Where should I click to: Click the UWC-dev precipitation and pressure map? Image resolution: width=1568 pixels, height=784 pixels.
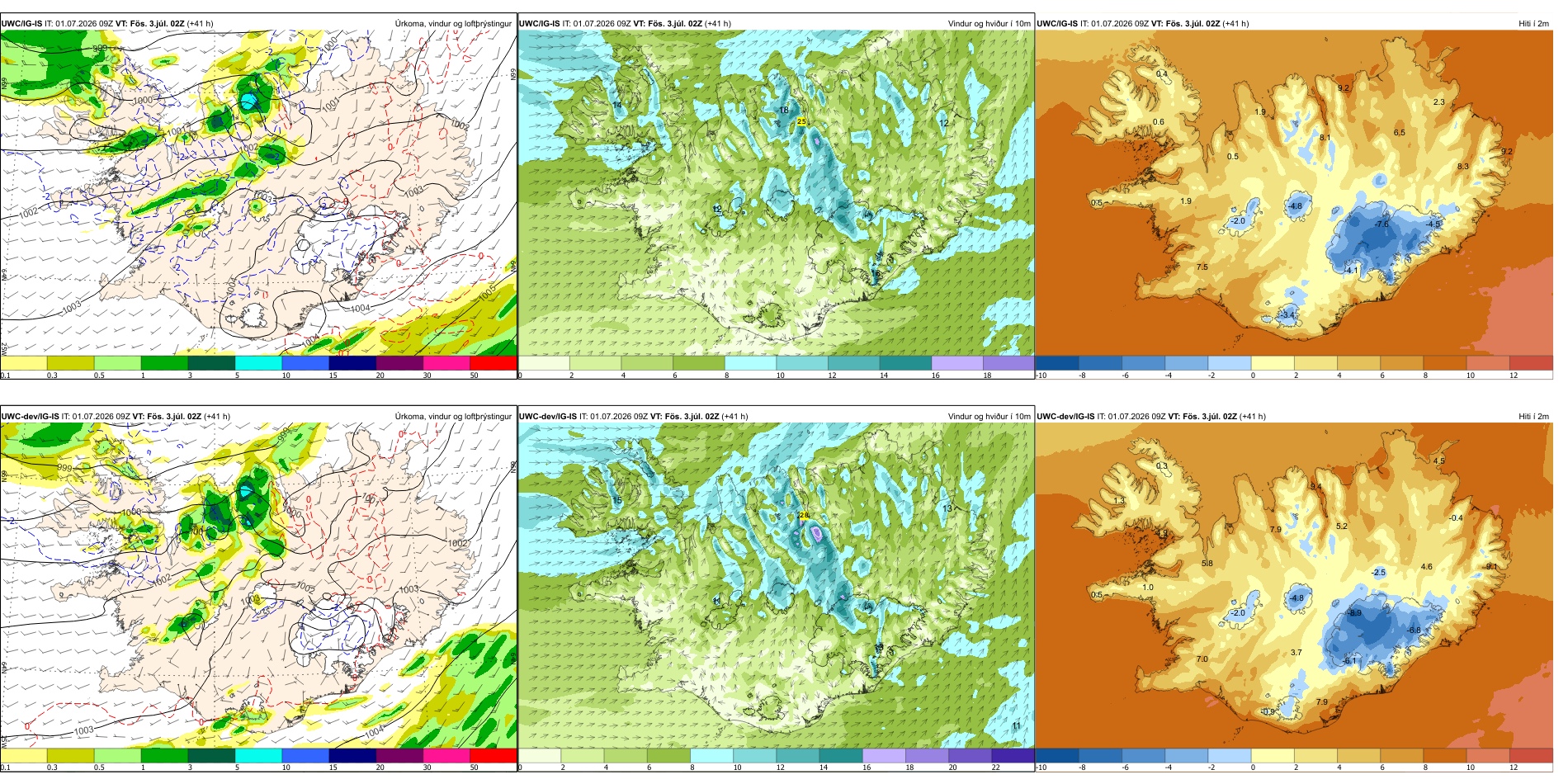(x=258, y=585)
